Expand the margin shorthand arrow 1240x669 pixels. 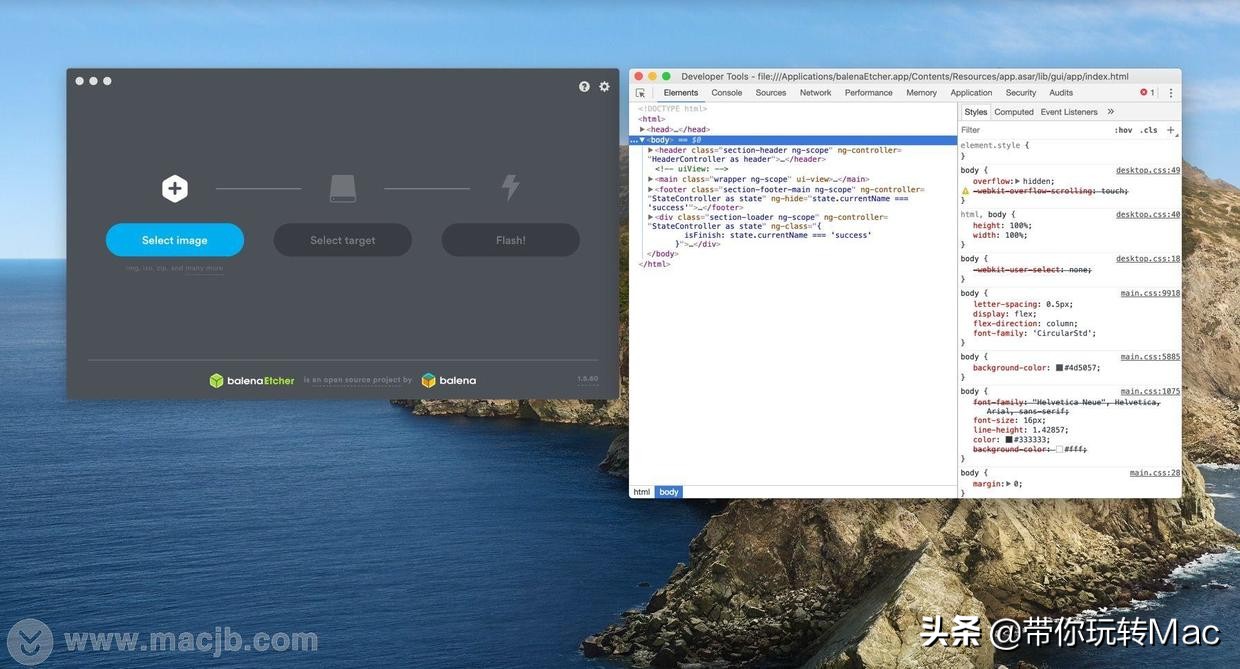point(1009,484)
